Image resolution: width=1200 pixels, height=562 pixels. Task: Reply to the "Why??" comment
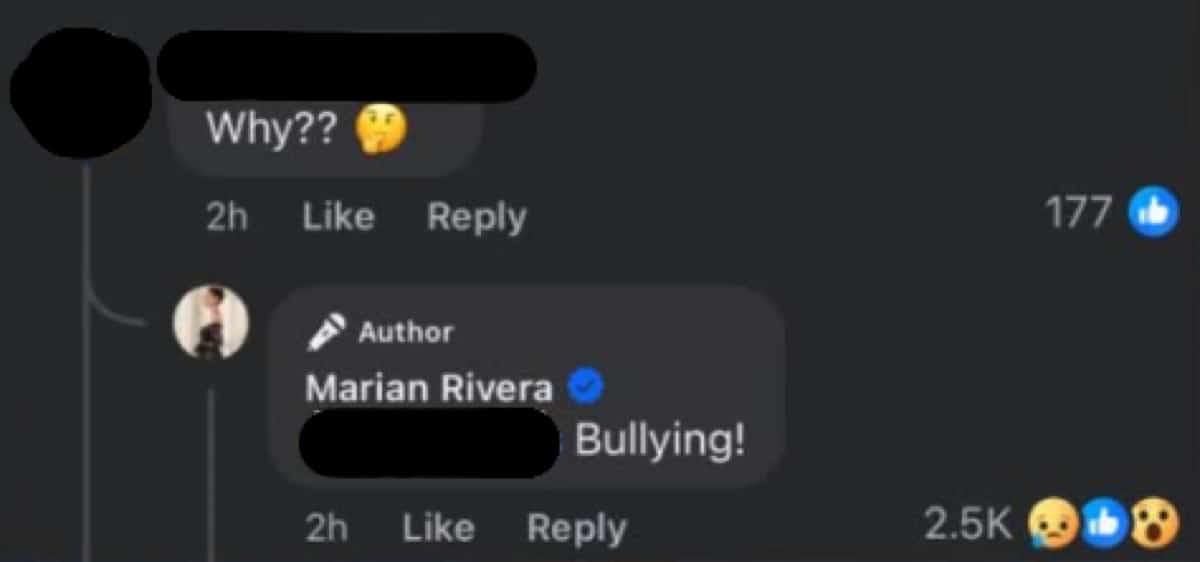click(x=477, y=217)
